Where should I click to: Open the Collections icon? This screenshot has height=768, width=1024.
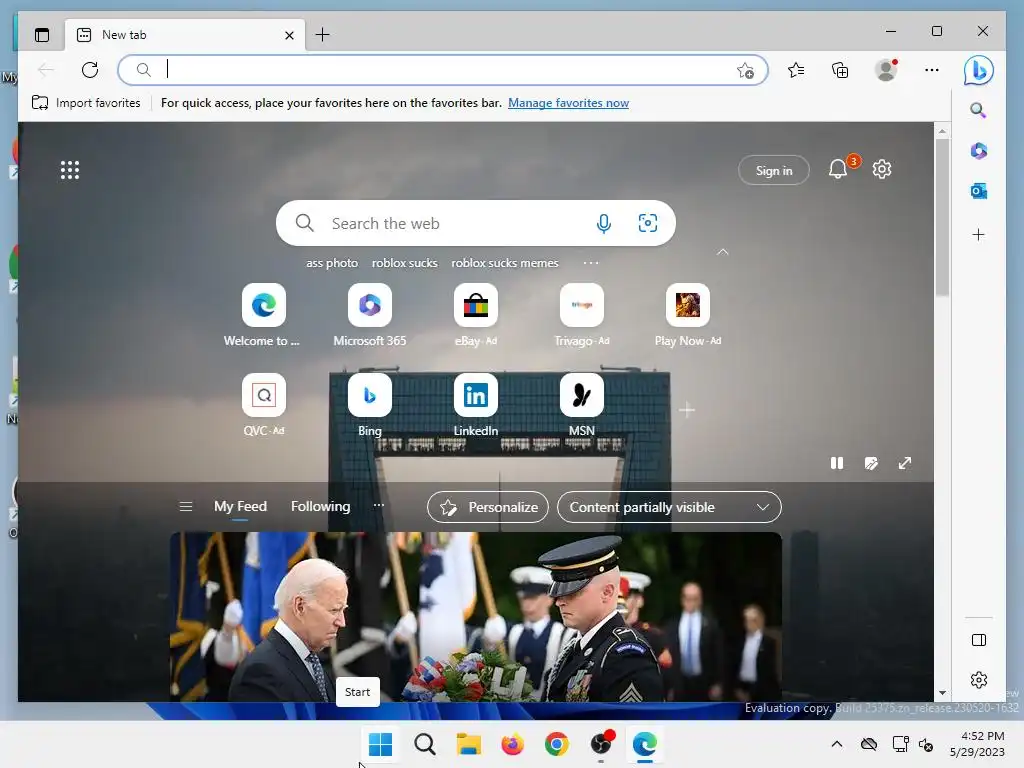[840, 70]
